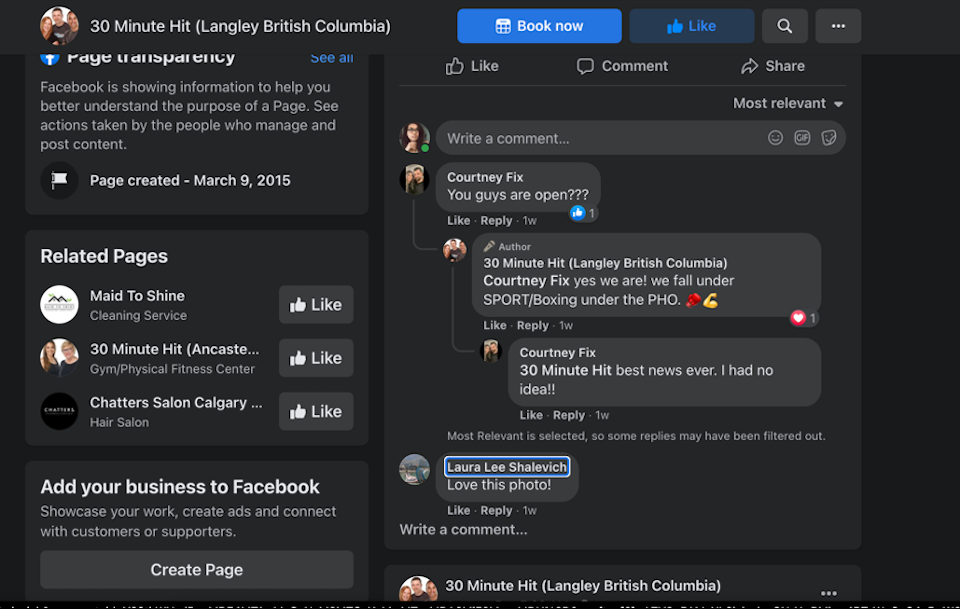This screenshot has width=960, height=609.
Task: Like the author's 'yes we are!' reply
Action: [495, 326]
